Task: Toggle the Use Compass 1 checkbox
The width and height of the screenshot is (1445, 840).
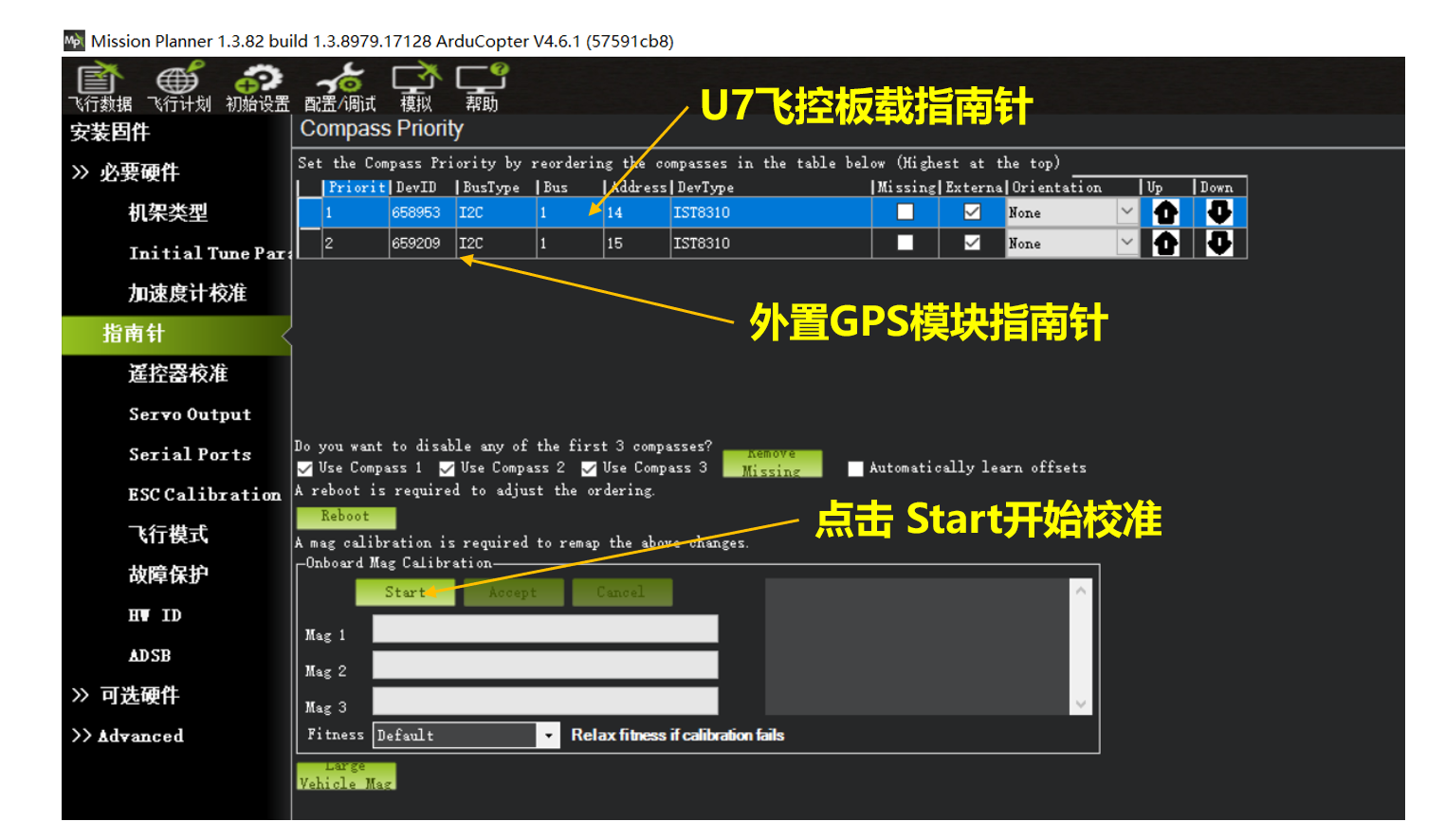Action: [305, 468]
